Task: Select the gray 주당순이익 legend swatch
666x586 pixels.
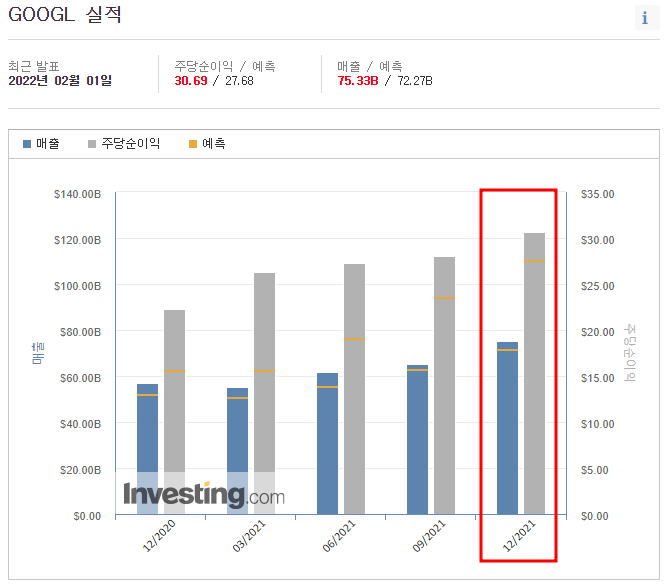Action: 92,144
